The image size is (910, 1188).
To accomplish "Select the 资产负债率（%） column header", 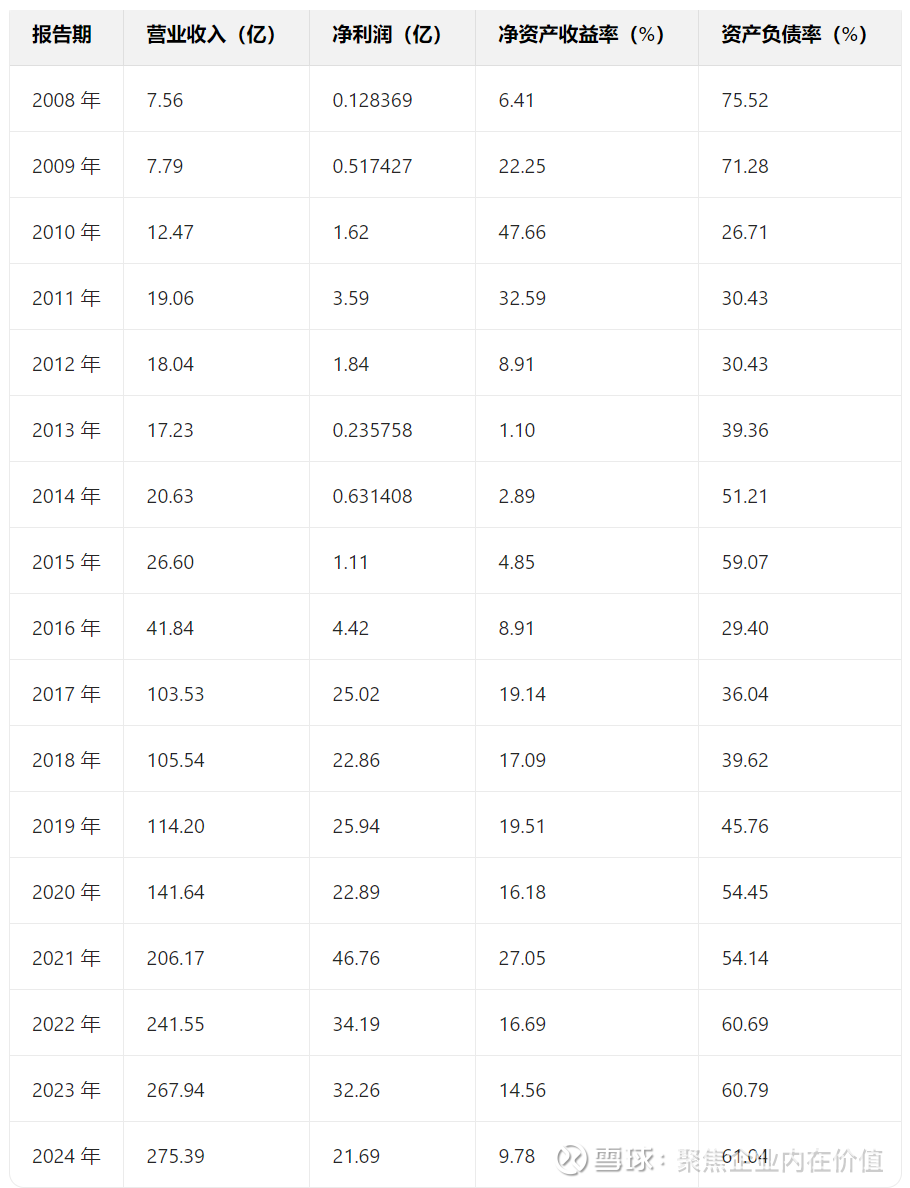I will pos(794,34).
